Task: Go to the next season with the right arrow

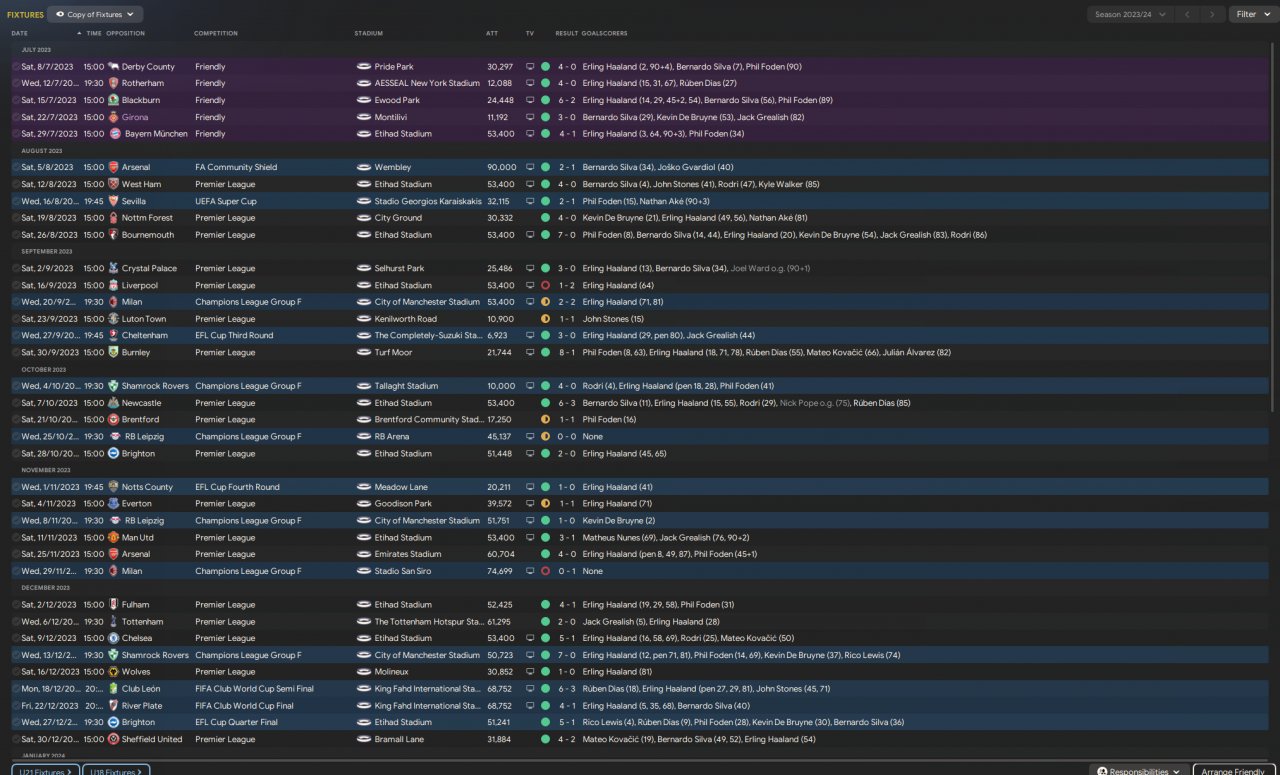Action: click(1212, 15)
